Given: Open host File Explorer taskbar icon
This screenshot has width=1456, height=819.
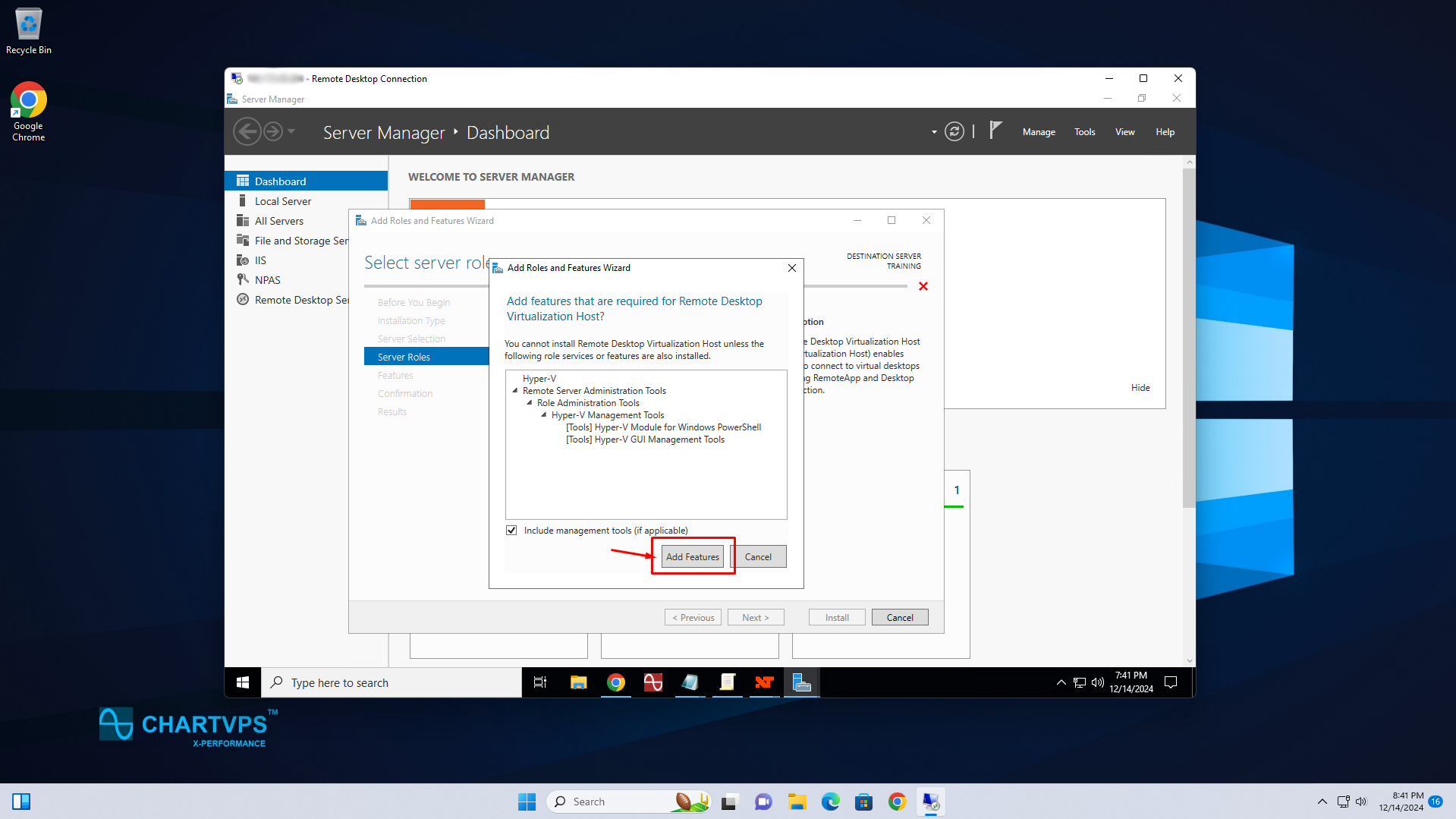Looking at the screenshot, I should [797, 802].
